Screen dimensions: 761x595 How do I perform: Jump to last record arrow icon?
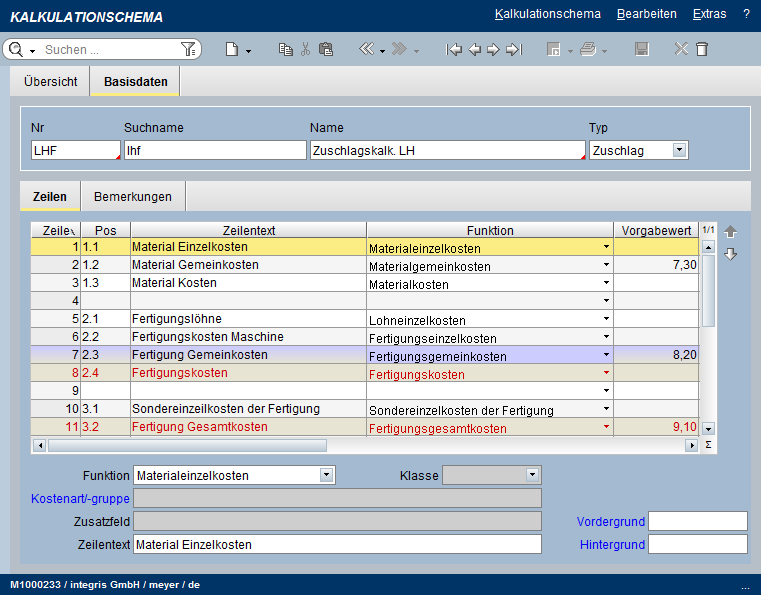[514, 49]
